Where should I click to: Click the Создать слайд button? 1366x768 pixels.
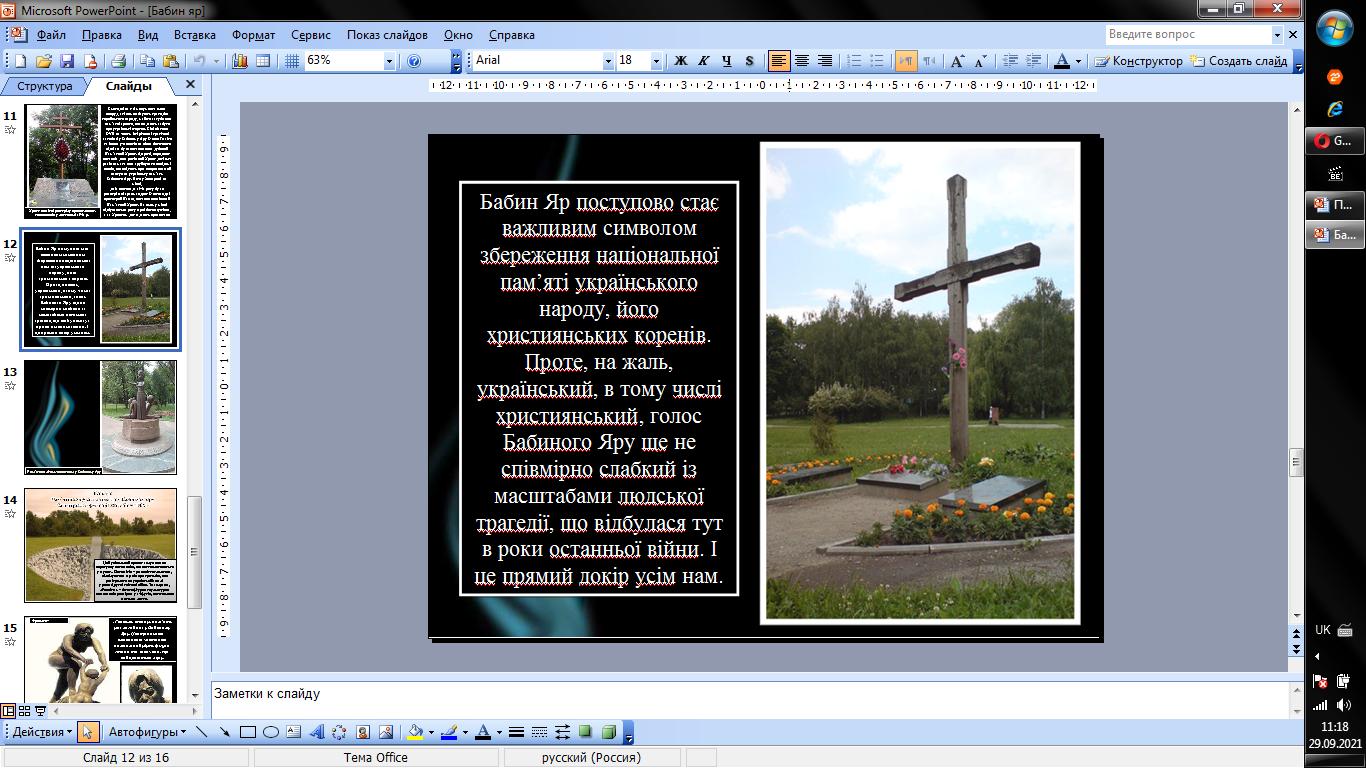1239,61
